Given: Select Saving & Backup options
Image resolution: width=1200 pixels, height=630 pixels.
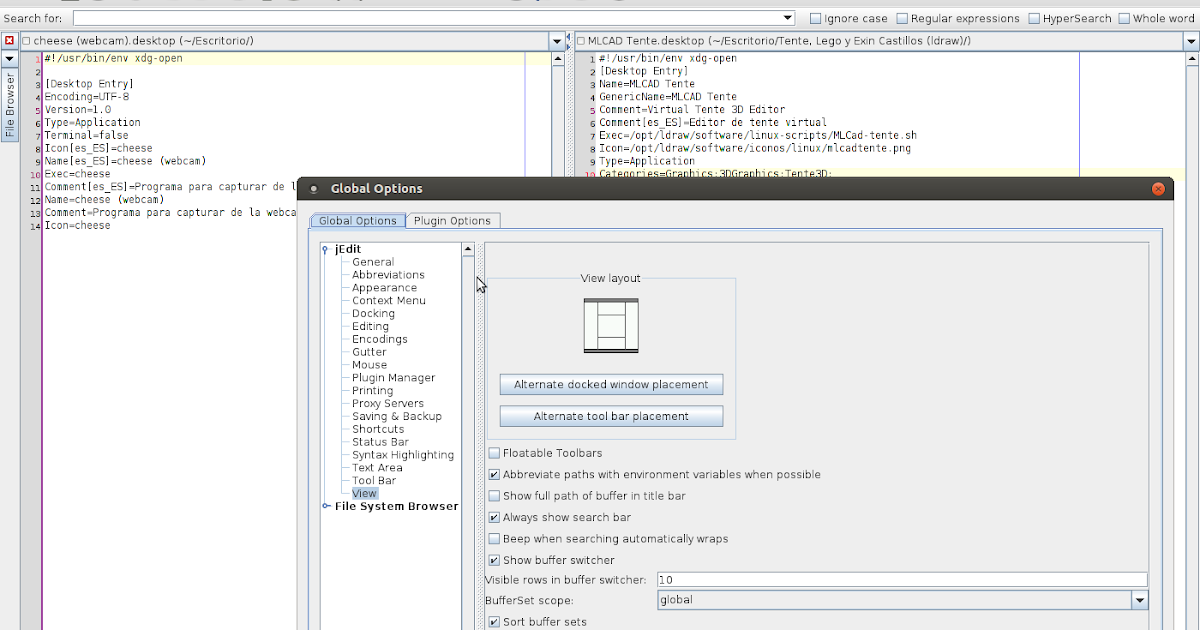Looking at the screenshot, I should click(396, 416).
